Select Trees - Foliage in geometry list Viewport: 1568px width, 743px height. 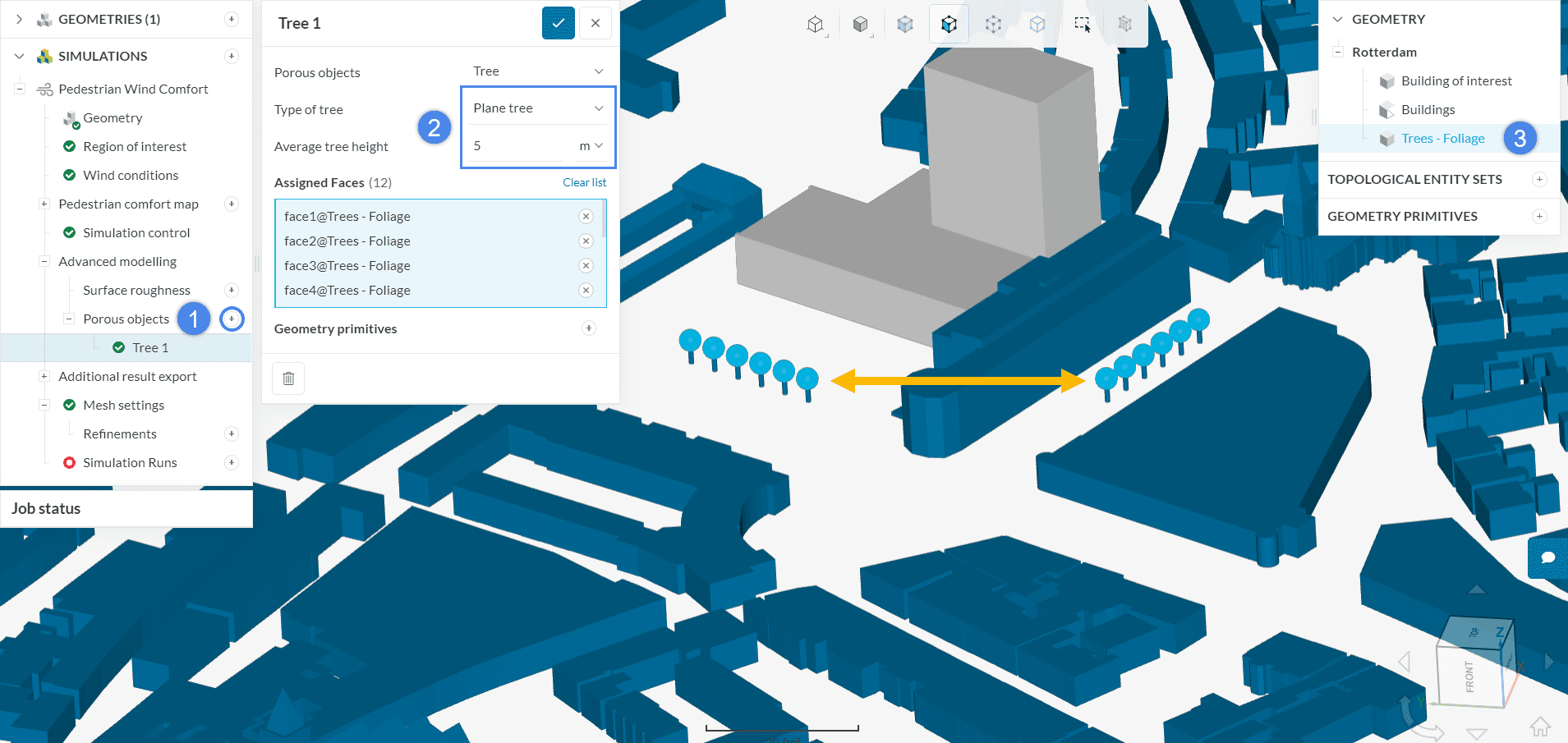click(x=1442, y=139)
